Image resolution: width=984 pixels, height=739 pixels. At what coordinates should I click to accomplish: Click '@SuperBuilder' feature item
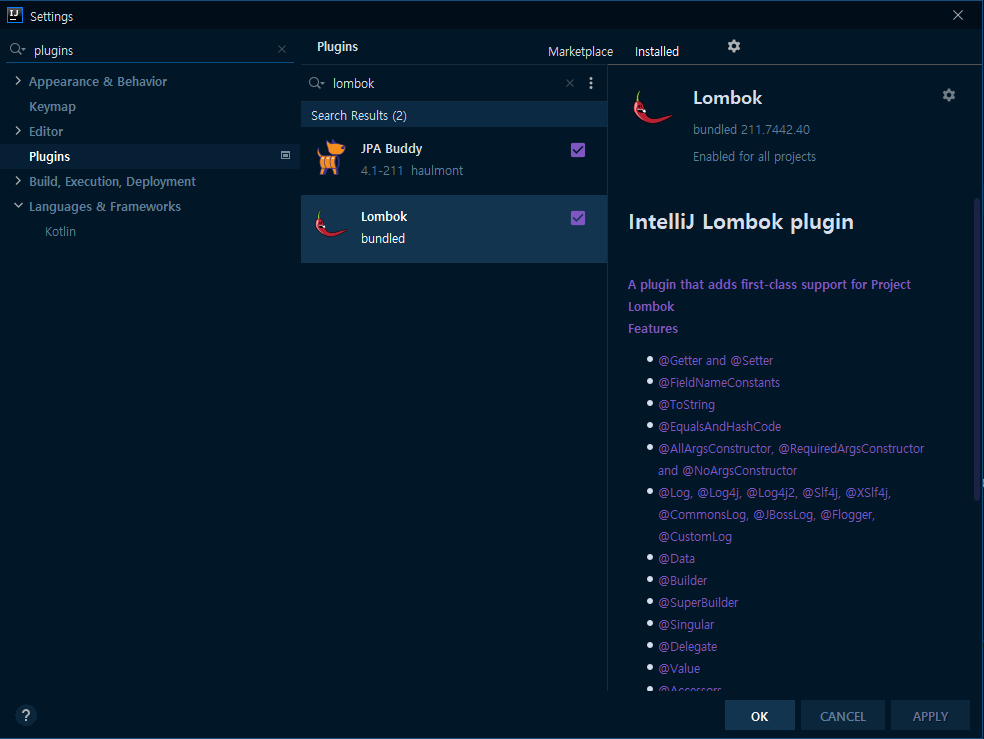coord(698,602)
